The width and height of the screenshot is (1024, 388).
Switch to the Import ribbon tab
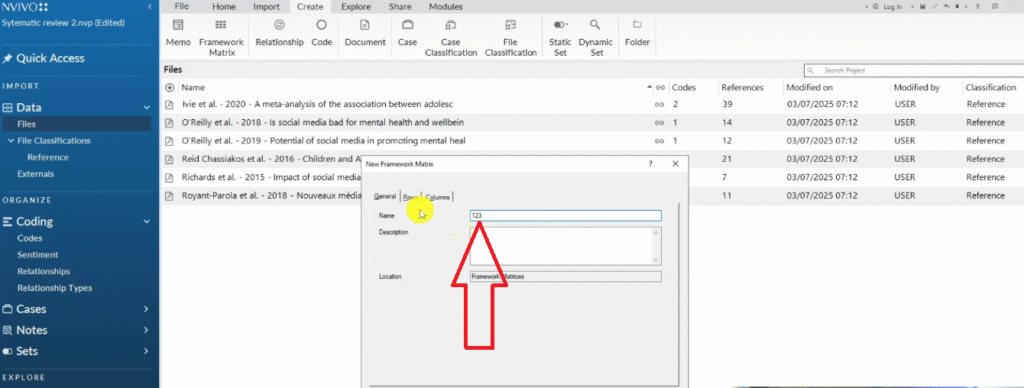click(266, 7)
